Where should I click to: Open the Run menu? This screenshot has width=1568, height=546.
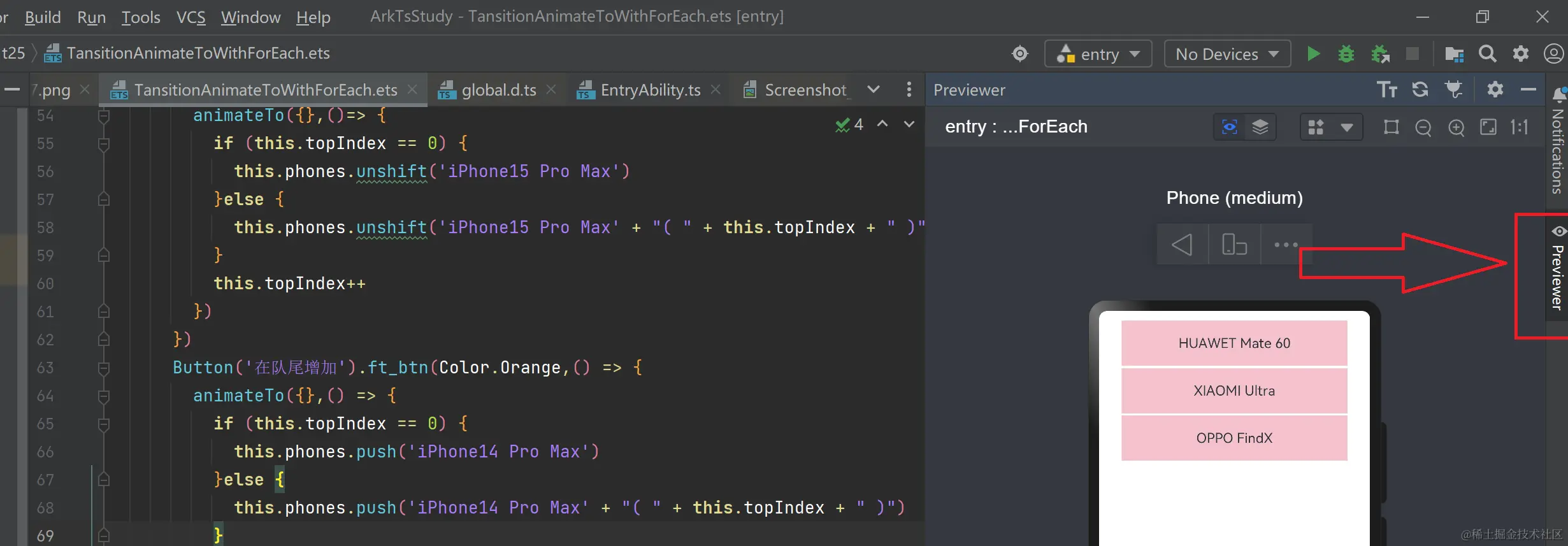(x=91, y=17)
